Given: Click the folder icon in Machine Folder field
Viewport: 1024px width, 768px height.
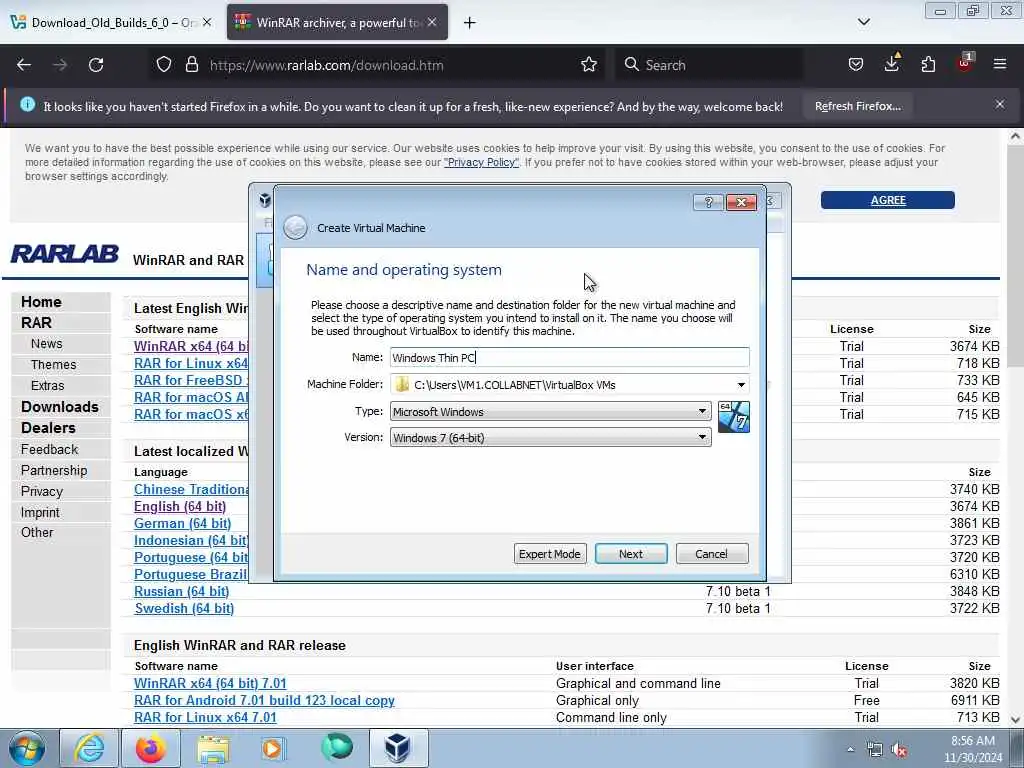Looking at the screenshot, I should click(402, 385).
